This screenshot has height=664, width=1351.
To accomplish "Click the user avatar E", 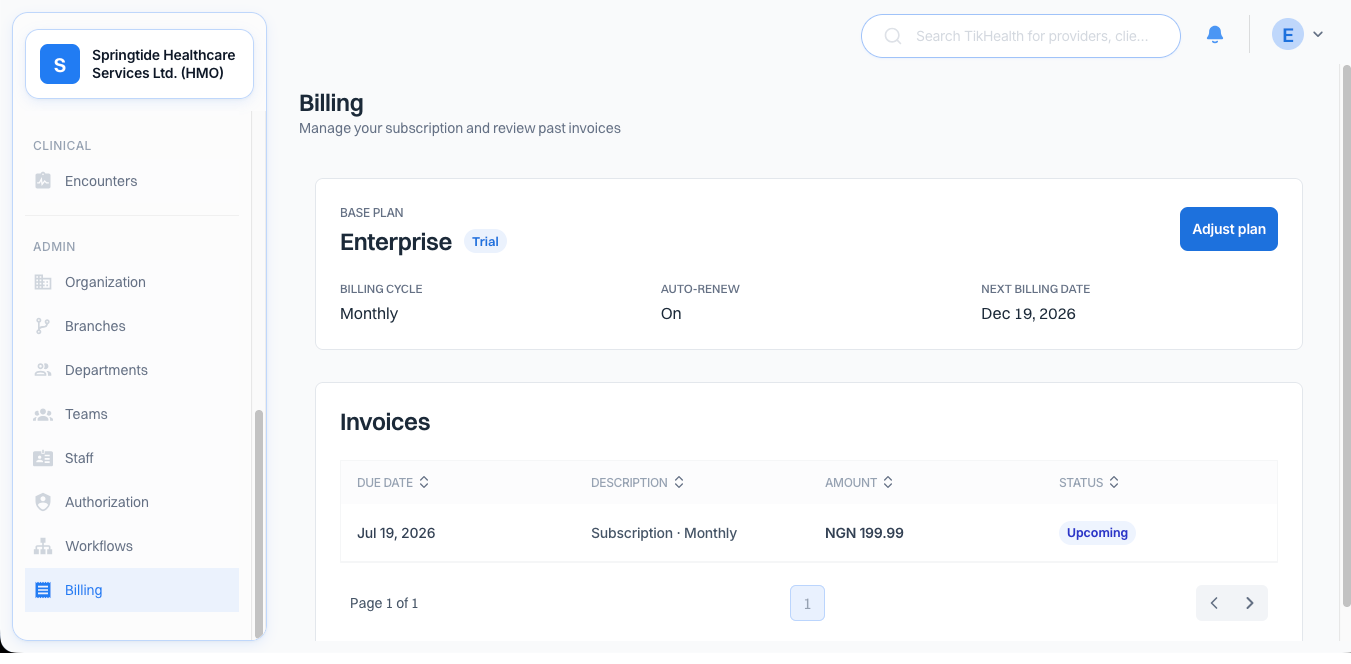I will [x=1288, y=35].
